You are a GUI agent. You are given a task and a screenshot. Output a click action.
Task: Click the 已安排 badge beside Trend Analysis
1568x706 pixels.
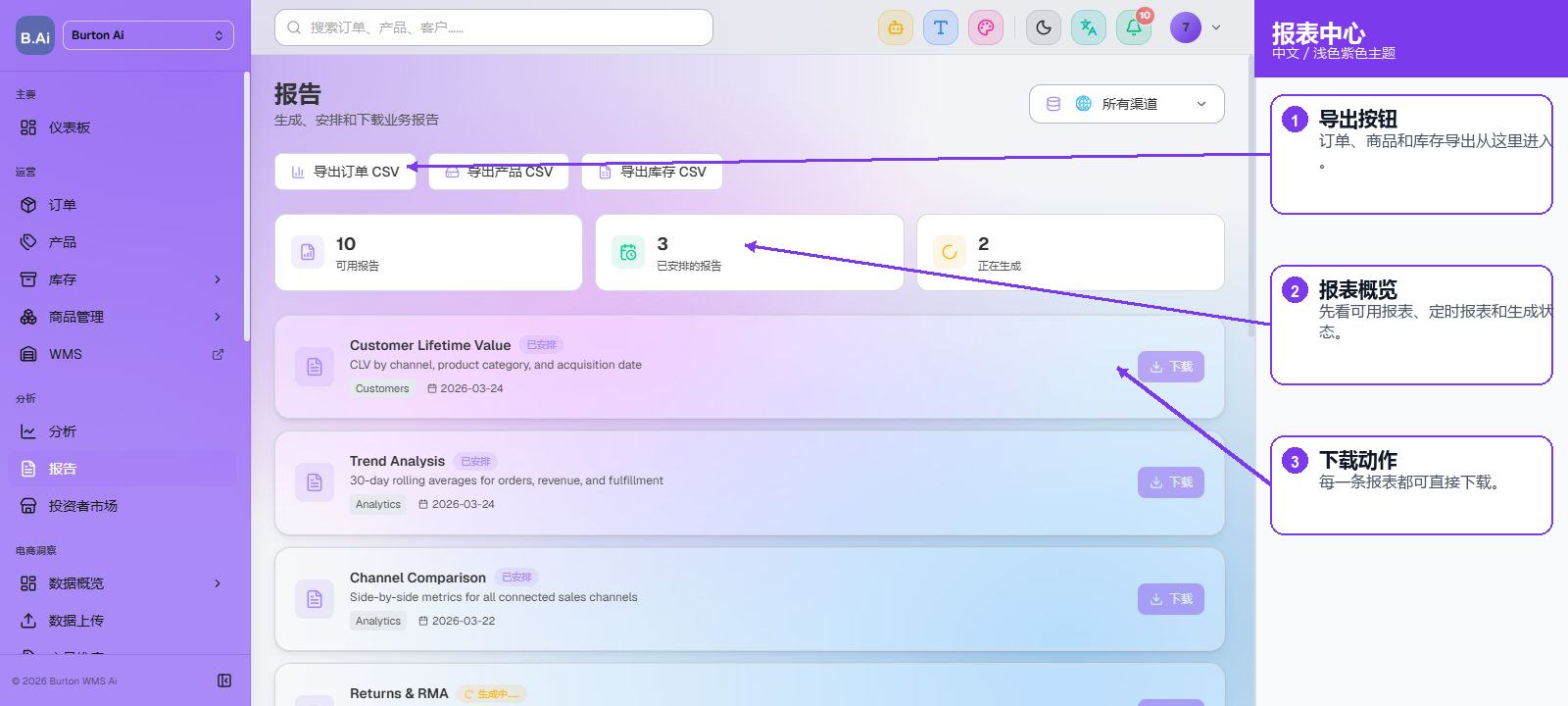click(x=475, y=461)
